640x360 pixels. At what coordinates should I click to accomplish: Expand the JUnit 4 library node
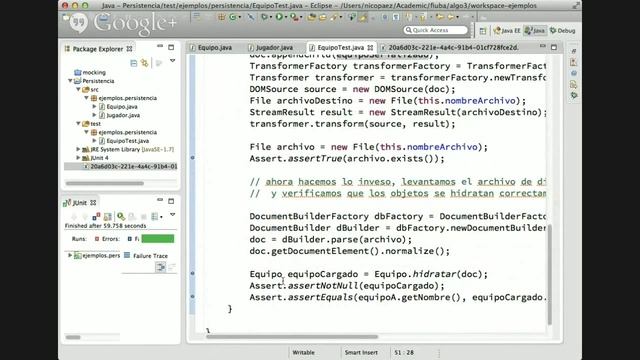[x=78, y=158]
